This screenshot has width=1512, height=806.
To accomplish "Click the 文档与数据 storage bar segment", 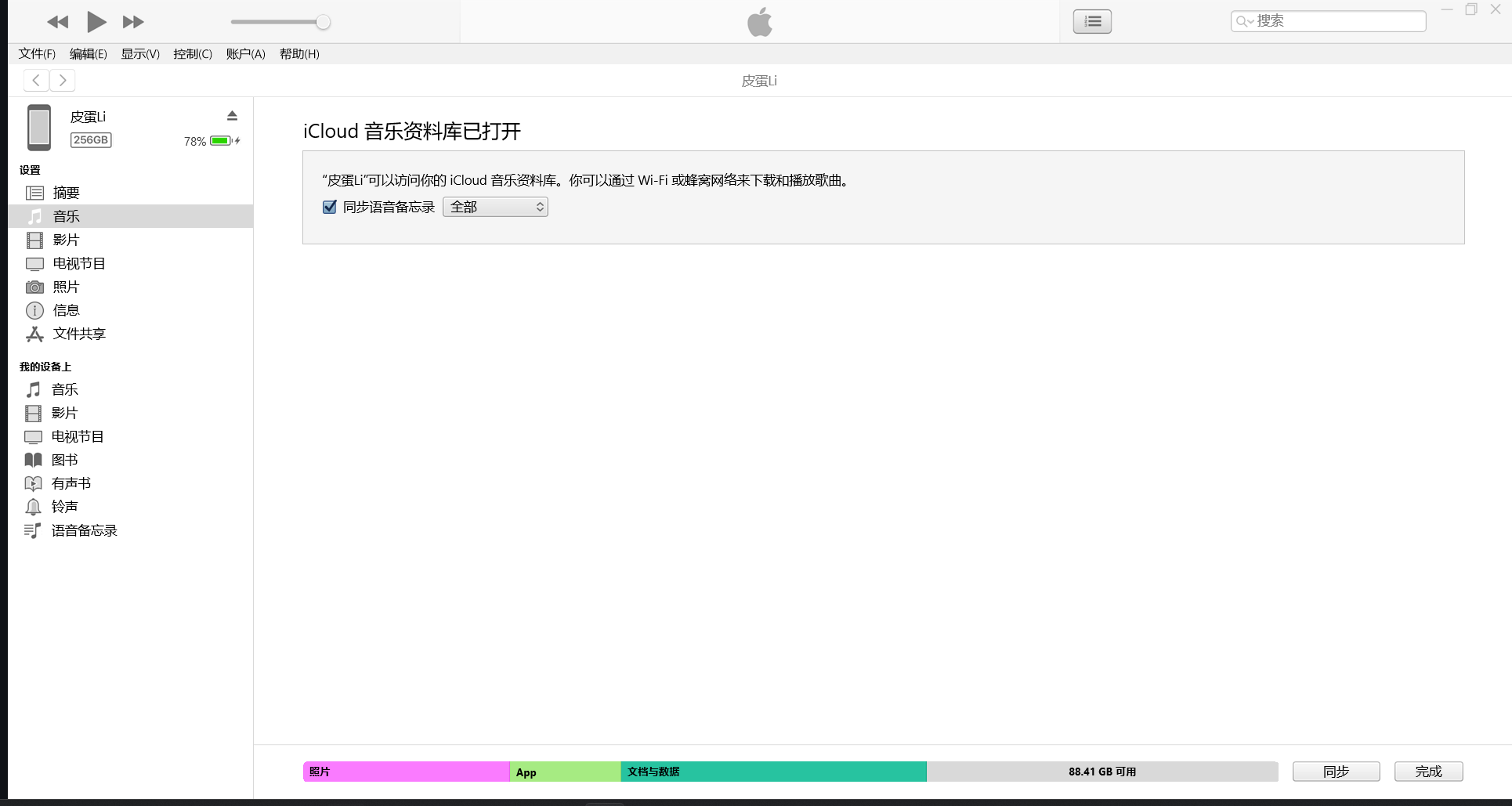I will [x=774, y=772].
